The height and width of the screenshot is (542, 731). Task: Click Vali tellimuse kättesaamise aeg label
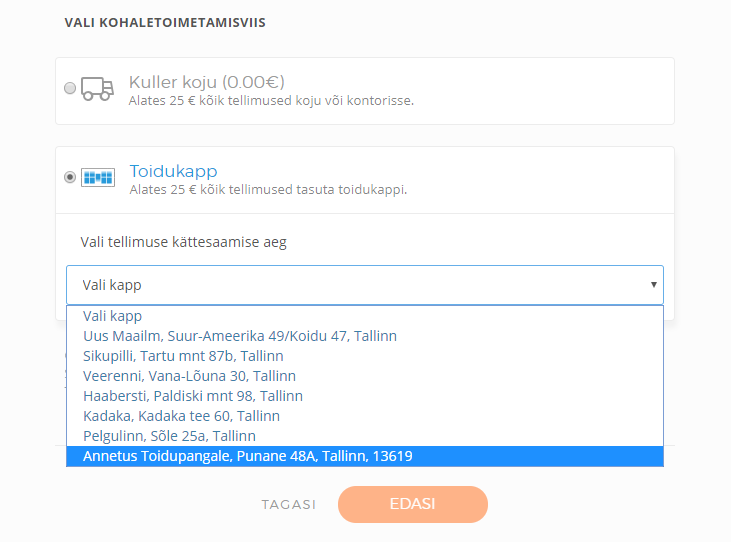pyautogui.click(x=184, y=242)
